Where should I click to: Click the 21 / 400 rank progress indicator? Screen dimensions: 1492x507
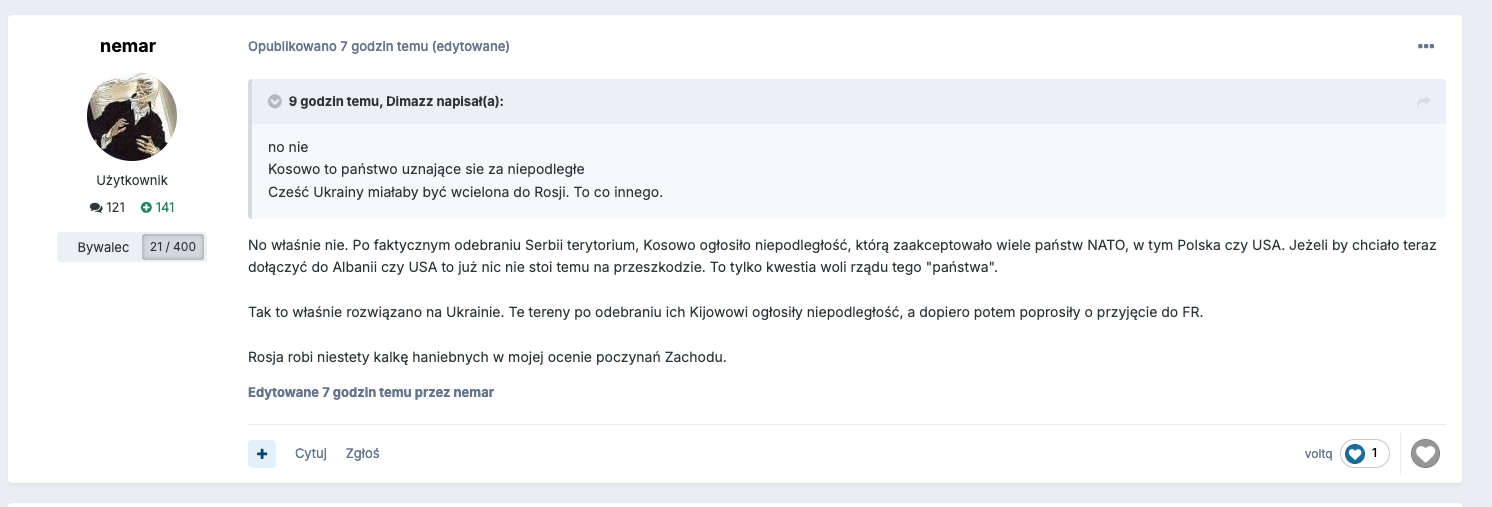pos(173,247)
